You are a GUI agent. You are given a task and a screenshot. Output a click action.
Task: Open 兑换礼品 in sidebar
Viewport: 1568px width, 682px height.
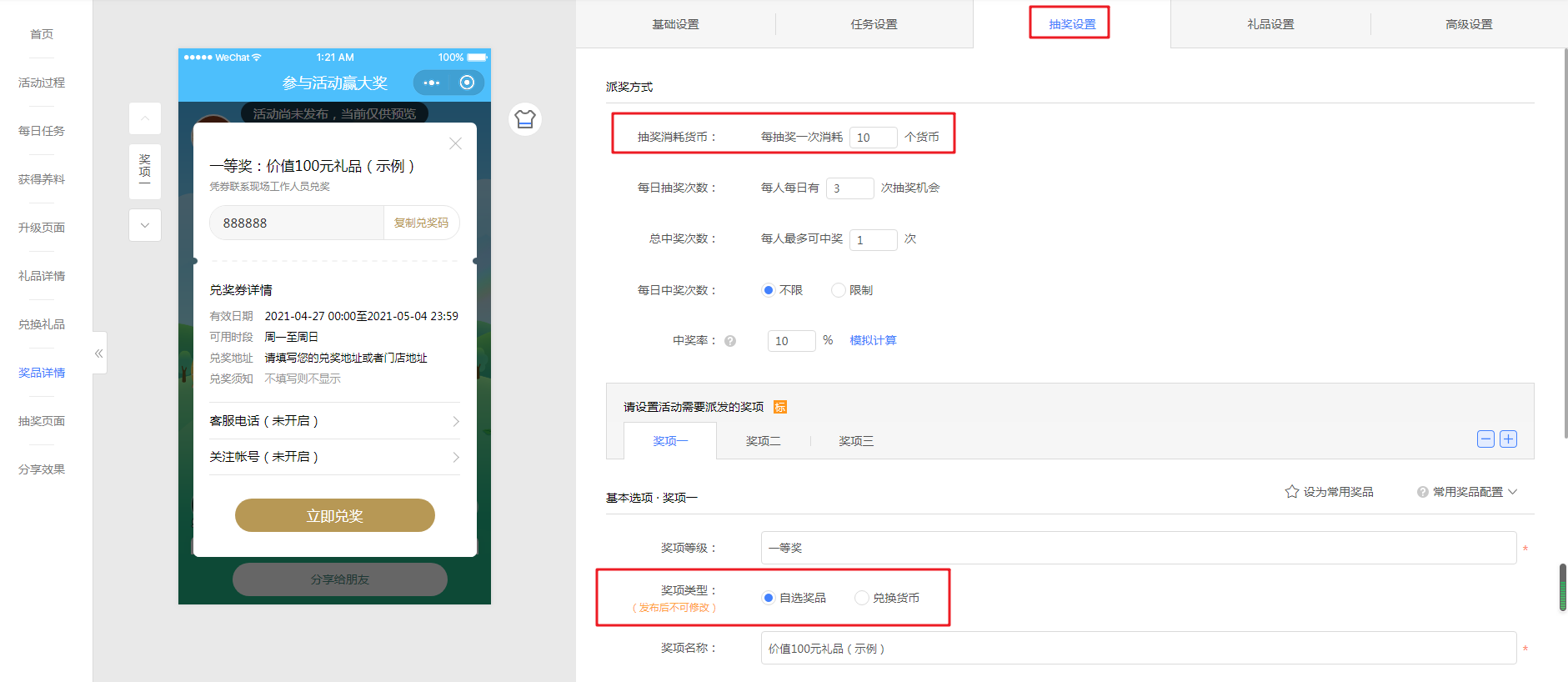pyautogui.click(x=42, y=324)
